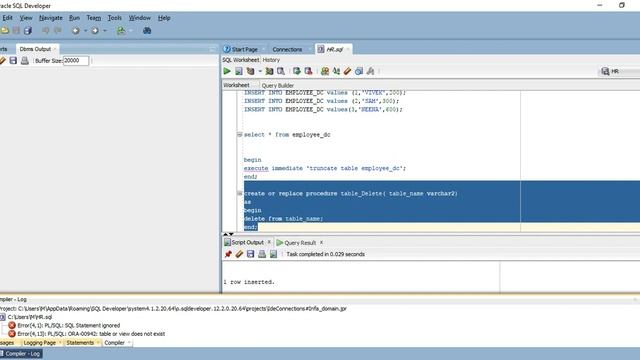640x360 pixels.
Task: Click the Compiler - Log status button
Action: [x=21, y=354]
